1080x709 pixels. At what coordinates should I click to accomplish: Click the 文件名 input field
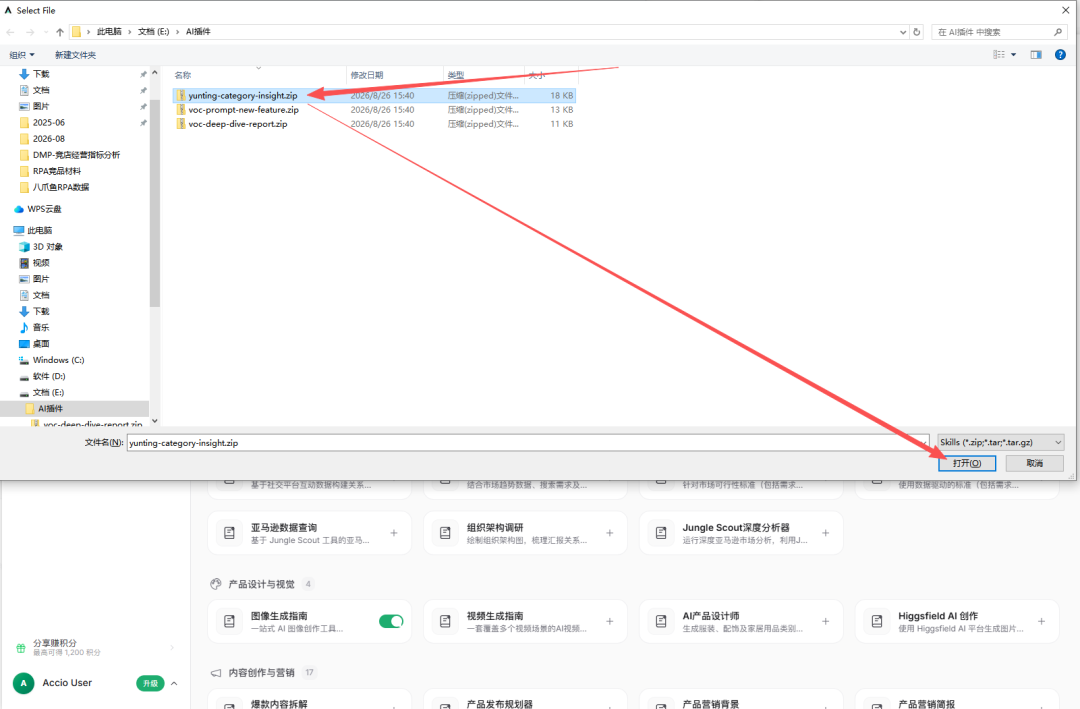point(528,442)
